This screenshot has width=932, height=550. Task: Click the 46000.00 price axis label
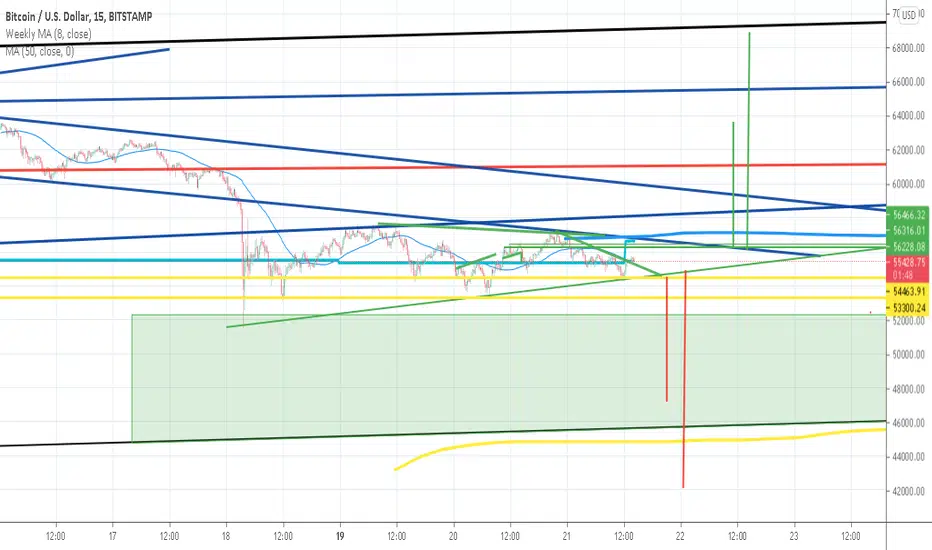point(908,423)
